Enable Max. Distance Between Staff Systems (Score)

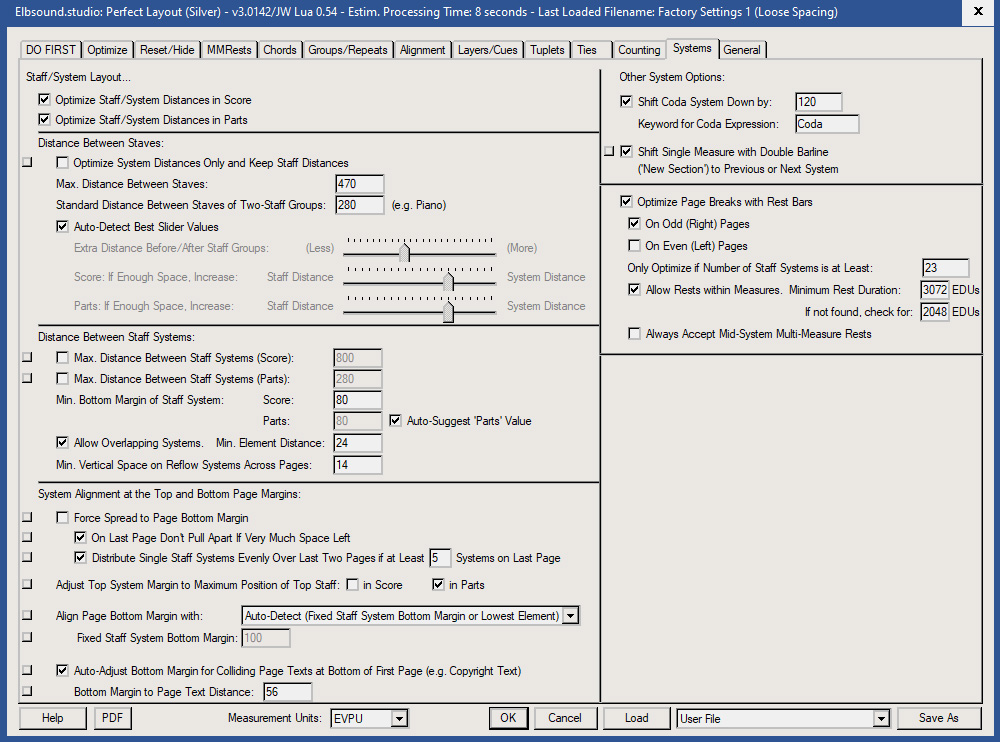click(62, 358)
